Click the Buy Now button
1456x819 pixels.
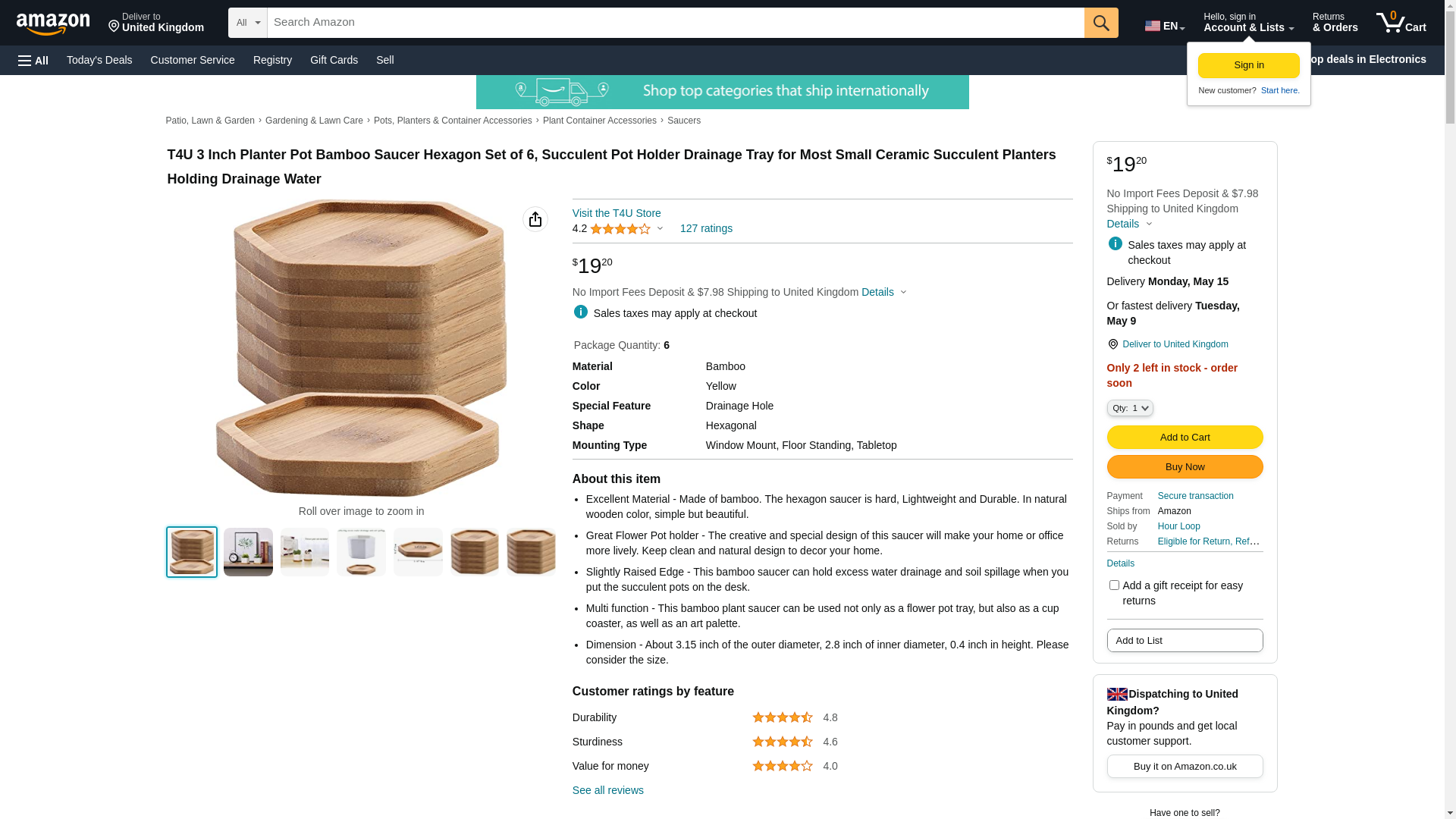click(x=1185, y=466)
